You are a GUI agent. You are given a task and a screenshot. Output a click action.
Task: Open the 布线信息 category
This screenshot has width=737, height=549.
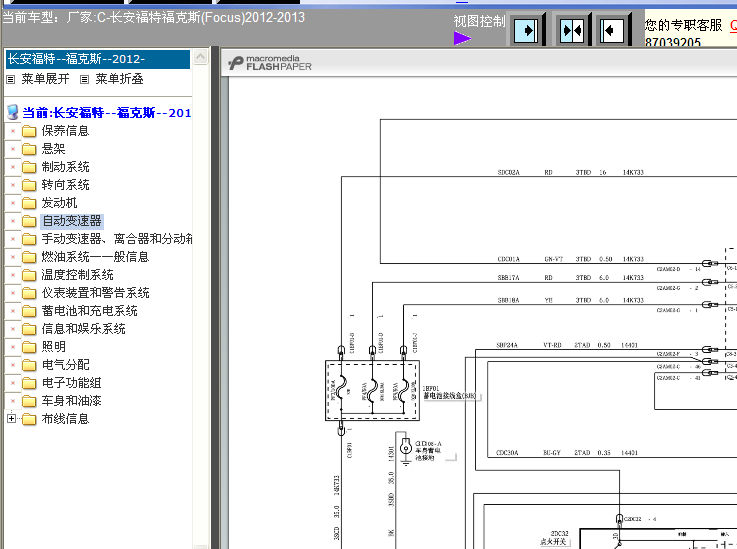[x=65, y=419]
